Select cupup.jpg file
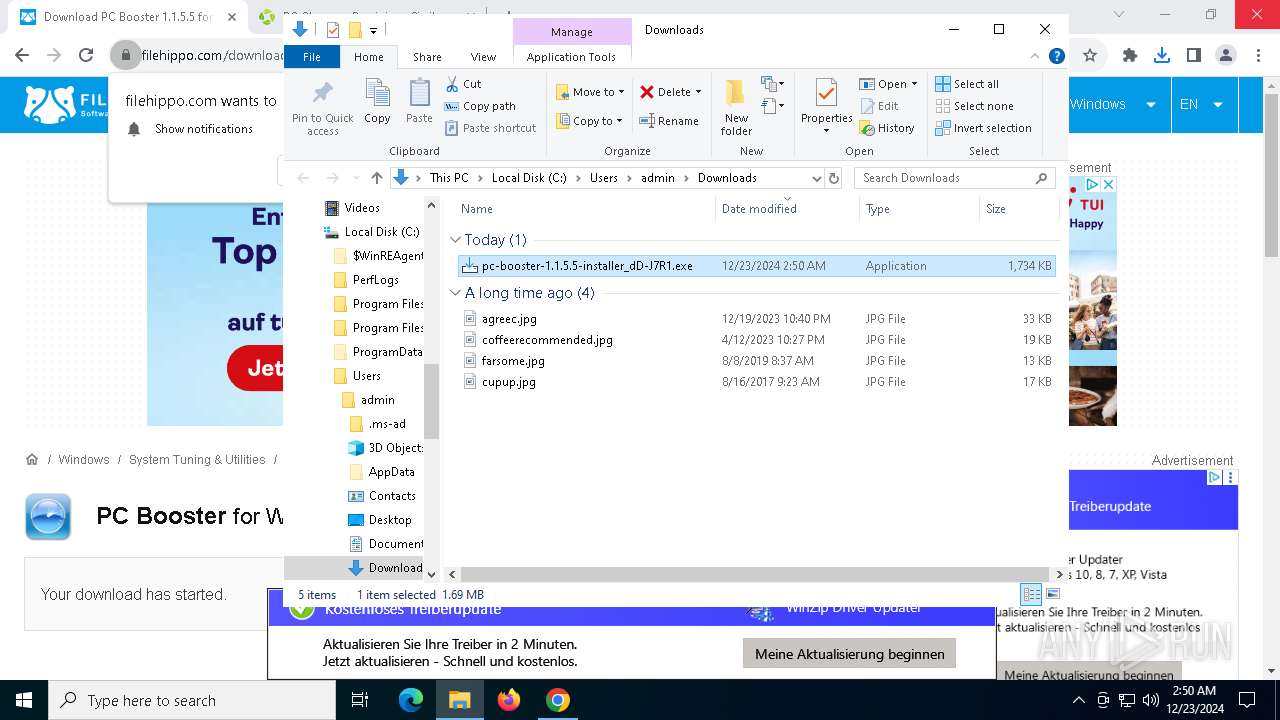1280x720 pixels. click(756, 382)
